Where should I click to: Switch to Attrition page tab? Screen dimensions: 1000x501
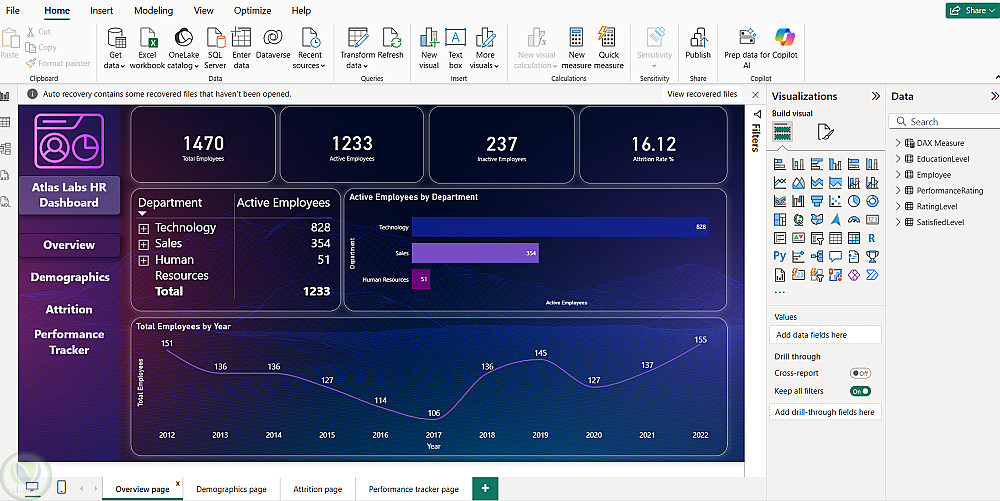(x=317, y=489)
